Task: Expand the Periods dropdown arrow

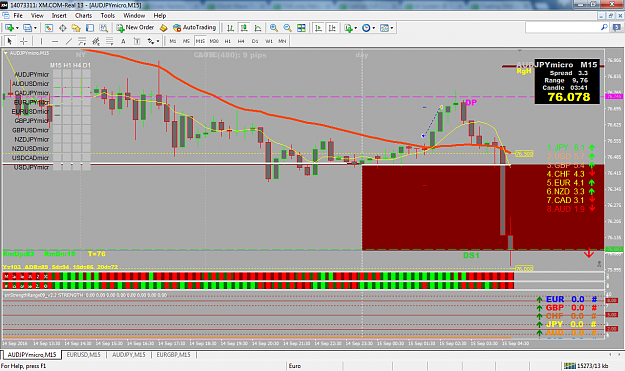Action: pos(373,28)
